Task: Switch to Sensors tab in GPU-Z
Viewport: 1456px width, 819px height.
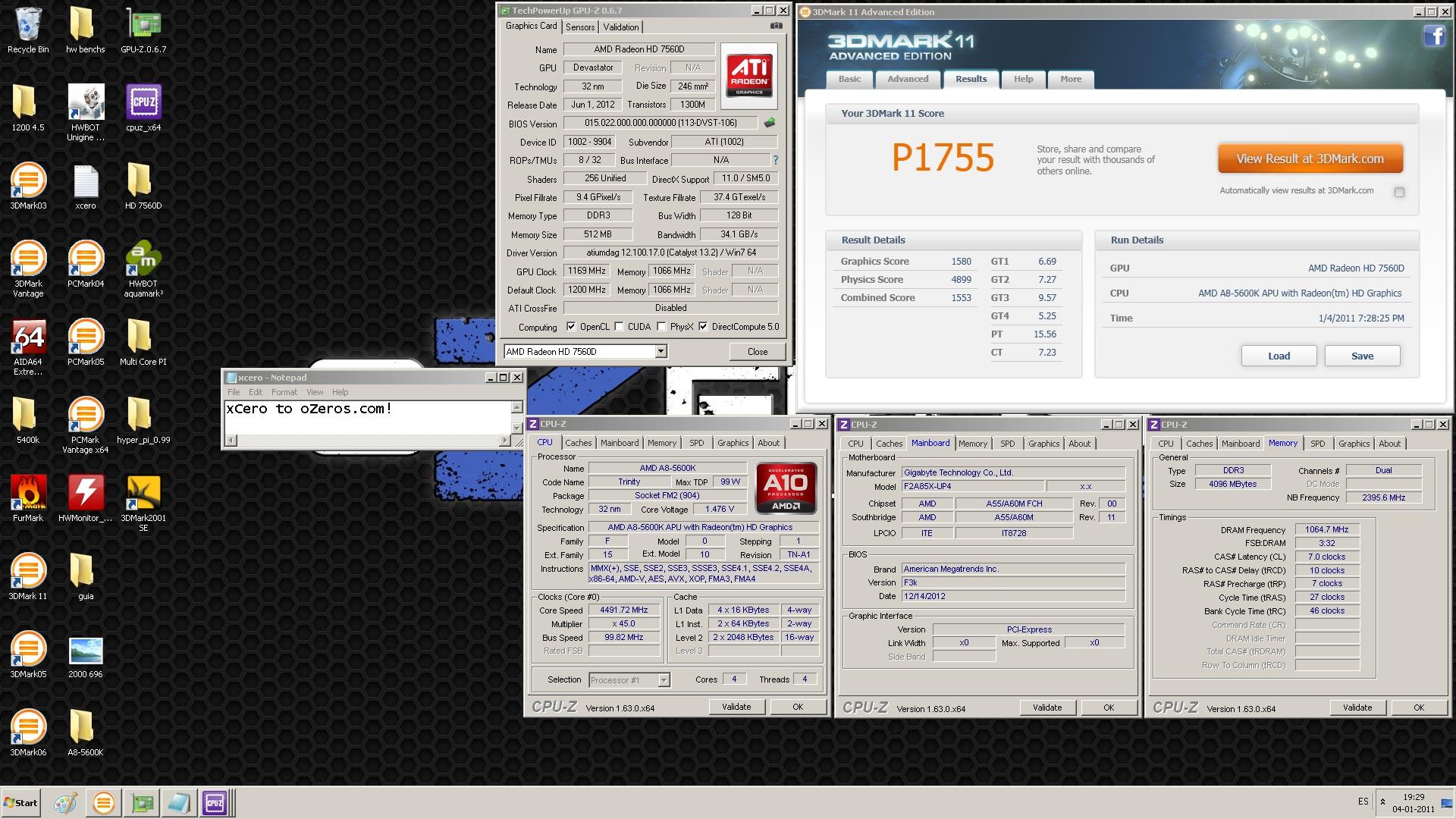Action: [580, 27]
